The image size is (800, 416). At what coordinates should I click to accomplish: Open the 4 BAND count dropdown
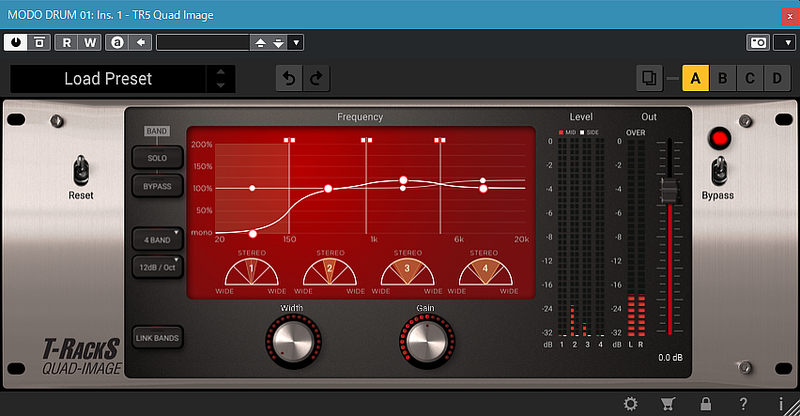[157, 239]
